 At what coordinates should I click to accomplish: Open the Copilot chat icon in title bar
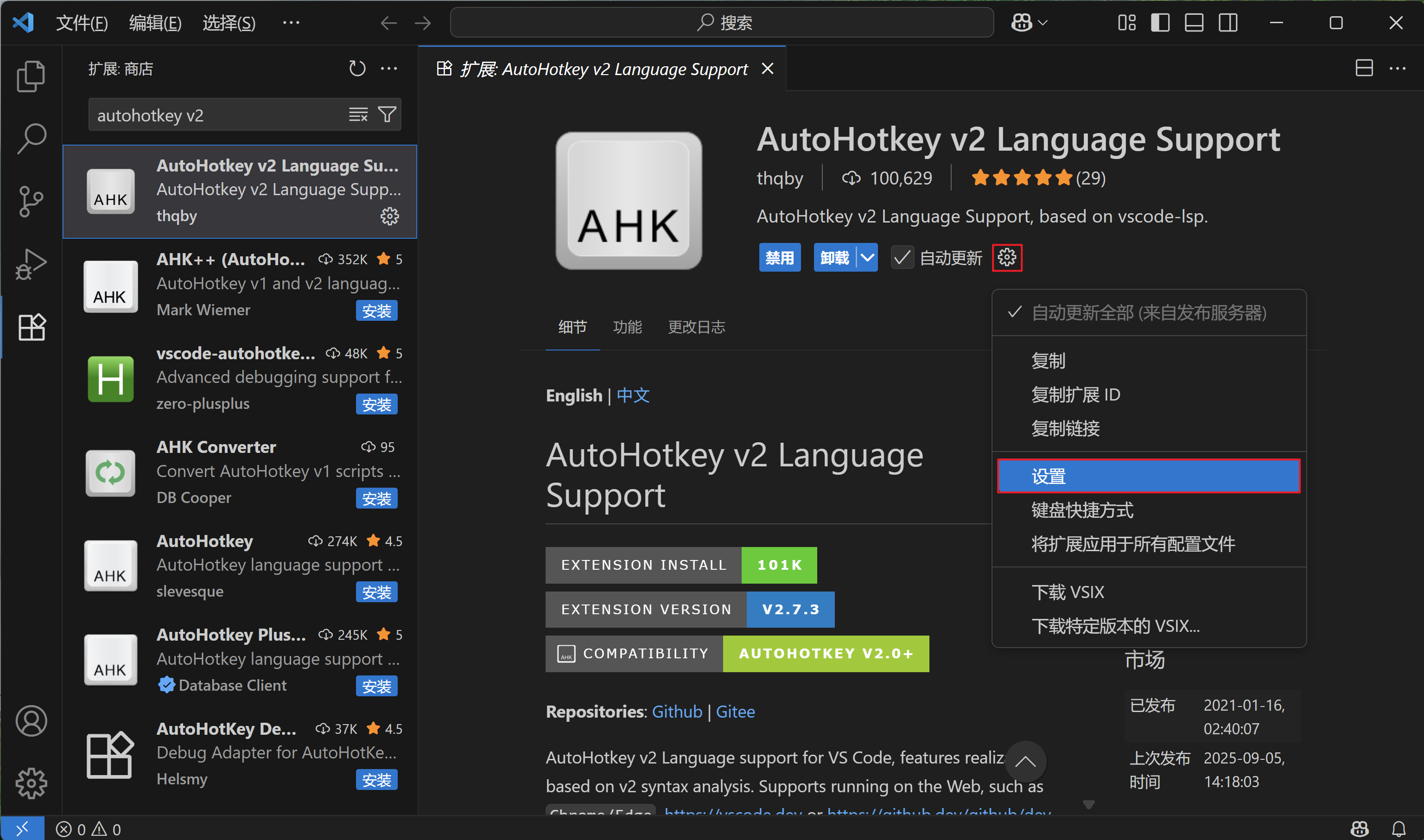(1022, 23)
